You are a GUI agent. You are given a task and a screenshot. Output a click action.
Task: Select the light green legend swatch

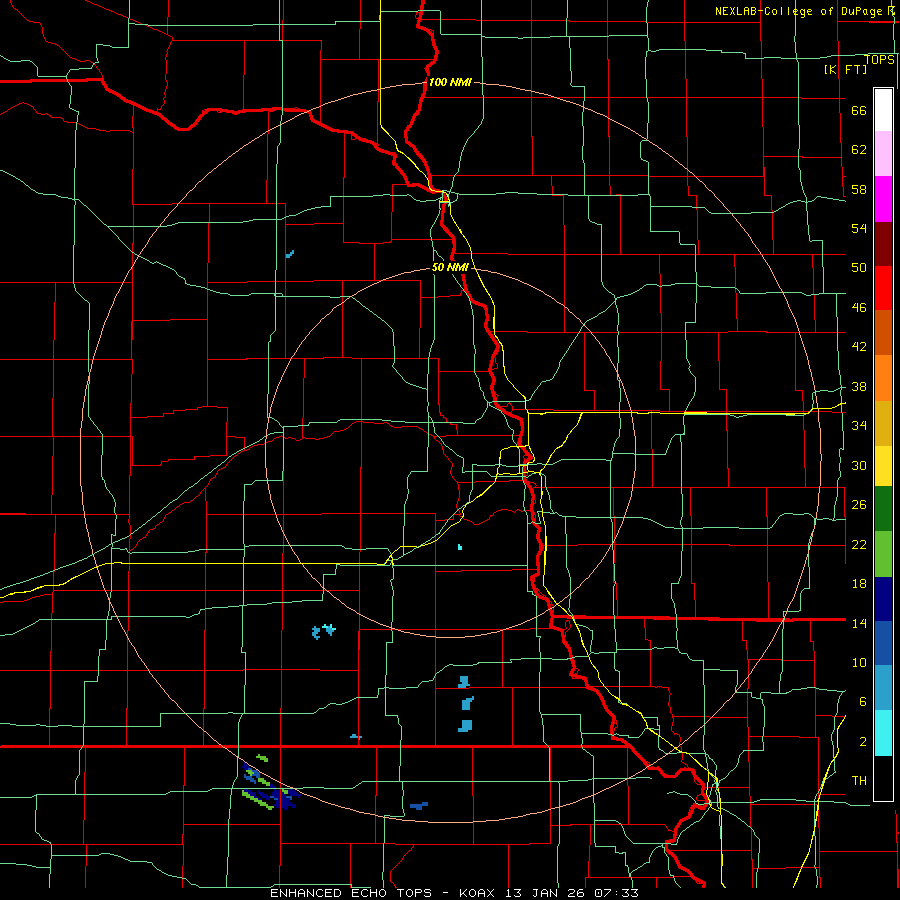tap(883, 554)
